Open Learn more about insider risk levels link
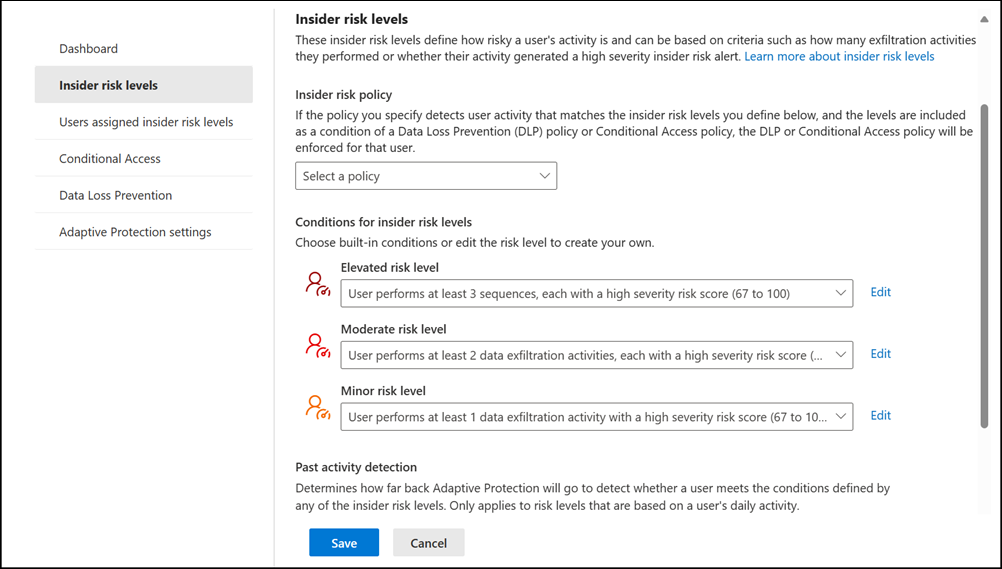The image size is (1002, 569). coord(839,57)
